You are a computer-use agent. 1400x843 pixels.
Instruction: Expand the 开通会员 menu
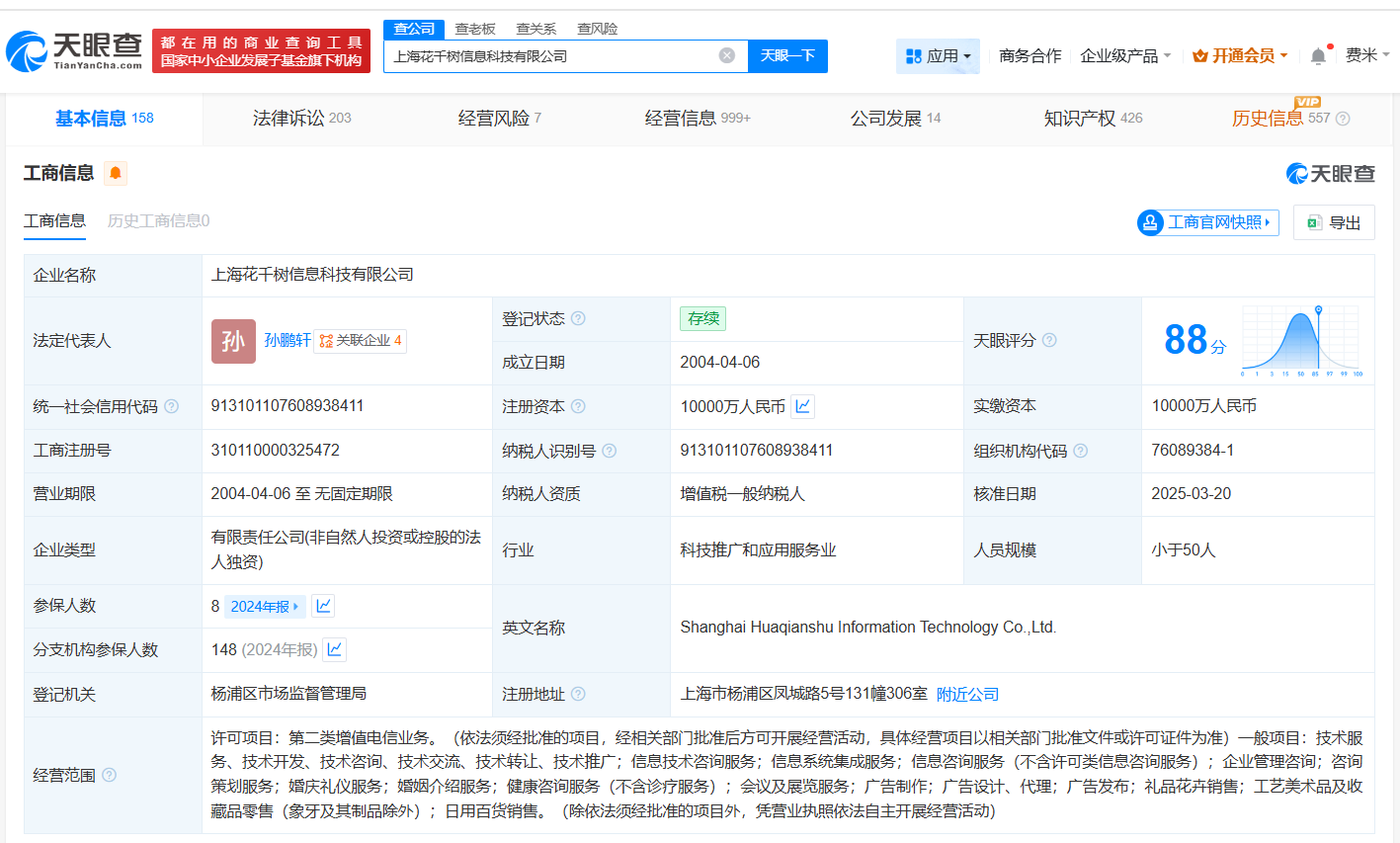(x=1238, y=55)
